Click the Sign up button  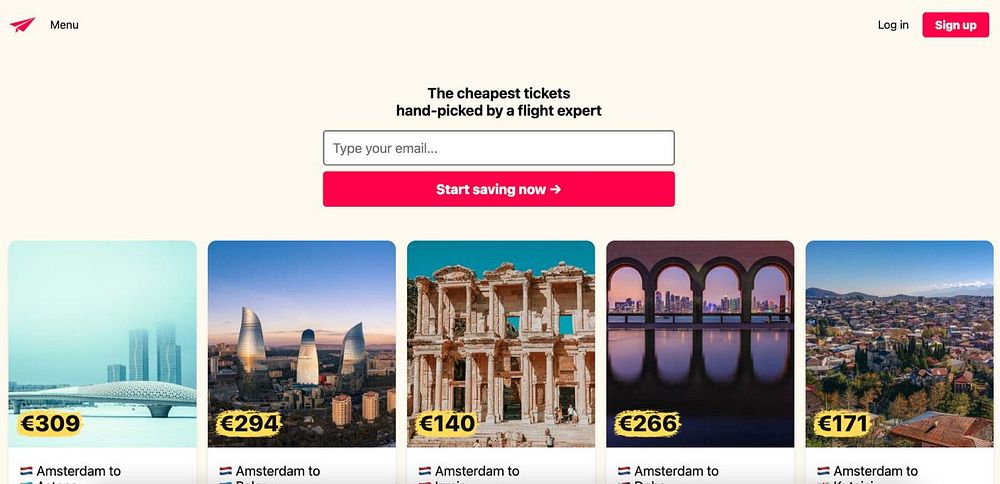pos(955,25)
